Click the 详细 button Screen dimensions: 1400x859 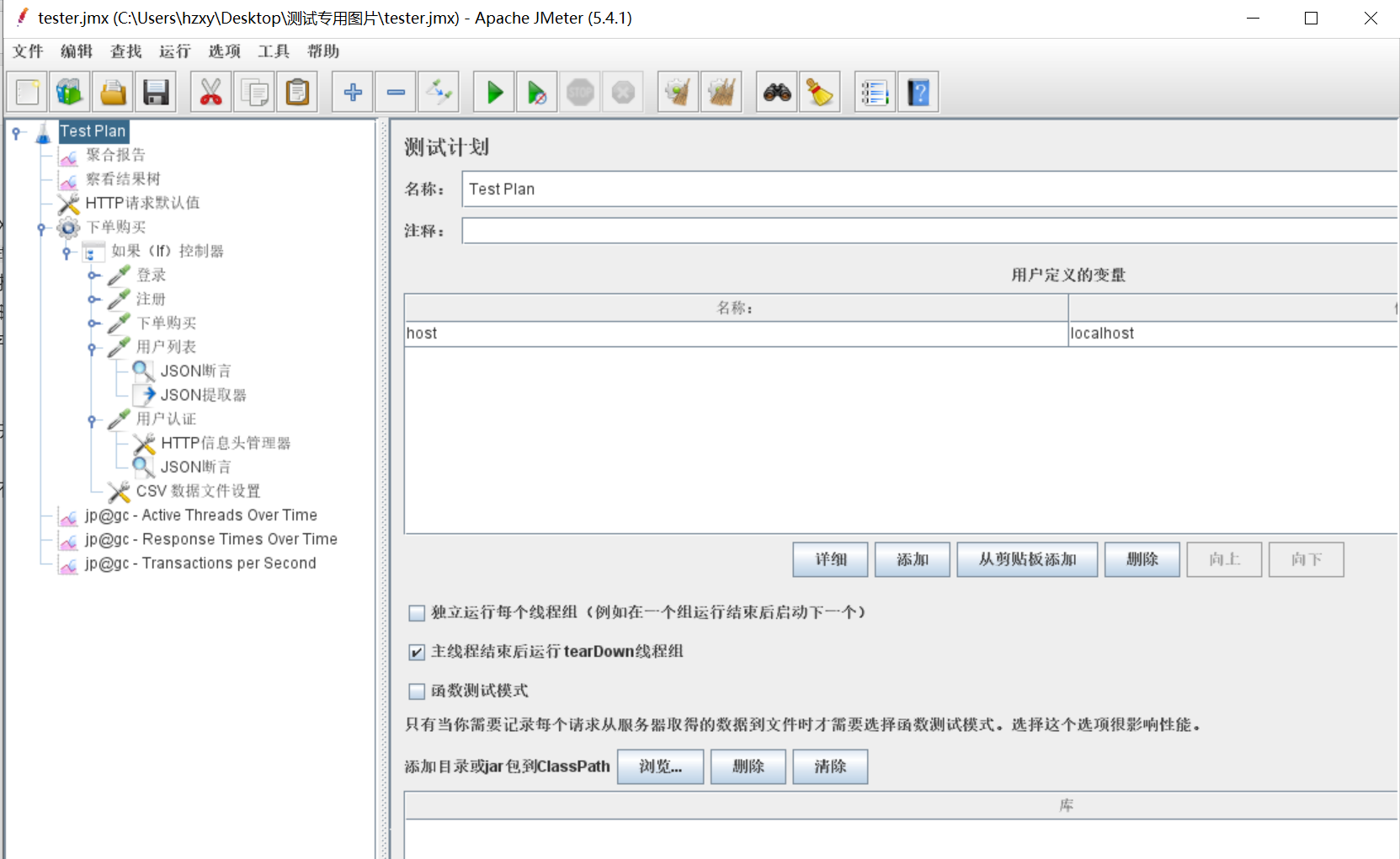830,559
